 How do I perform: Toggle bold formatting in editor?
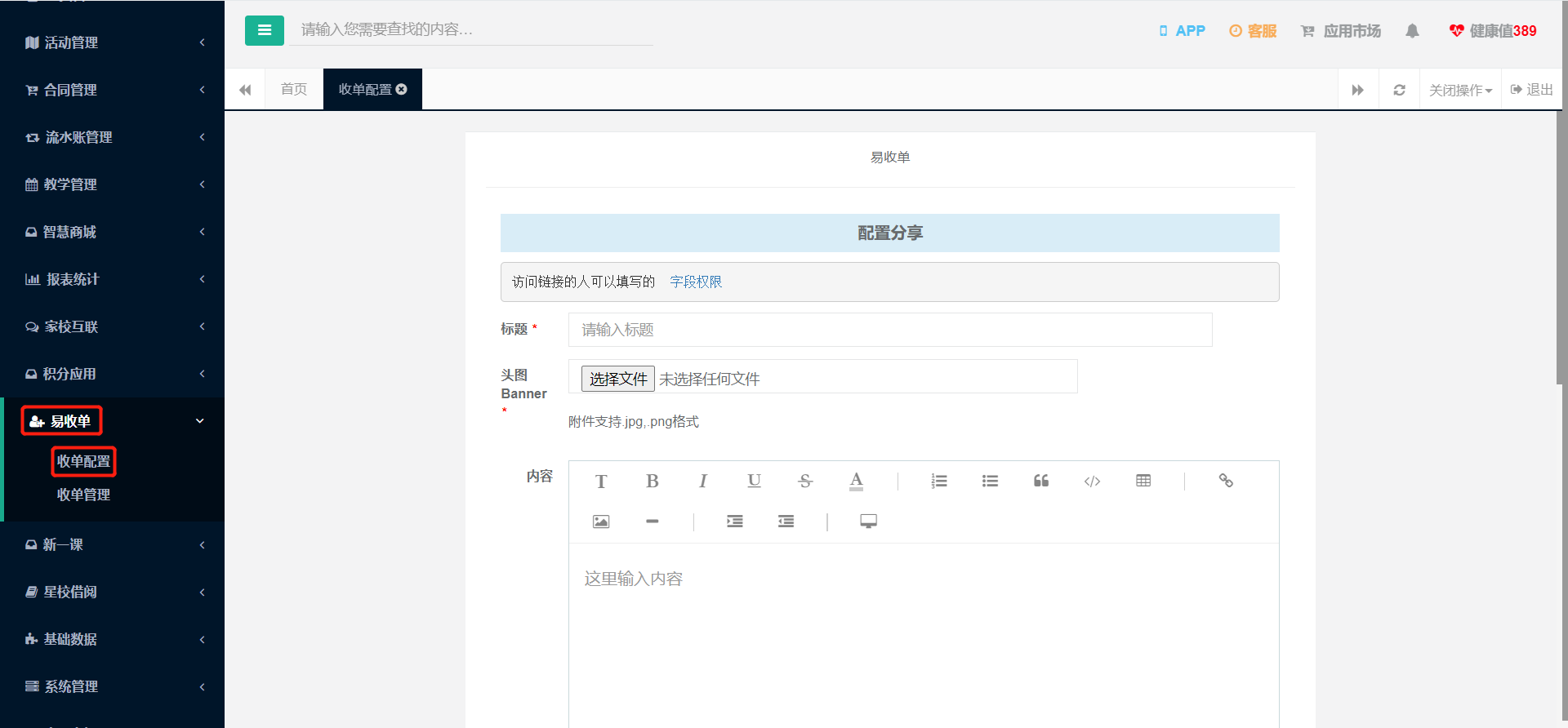pos(652,481)
